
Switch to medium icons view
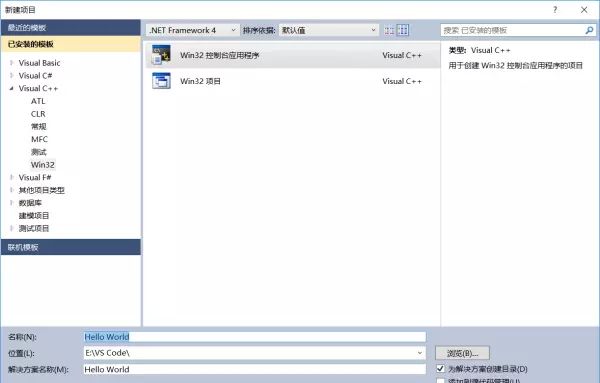coord(403,30)
